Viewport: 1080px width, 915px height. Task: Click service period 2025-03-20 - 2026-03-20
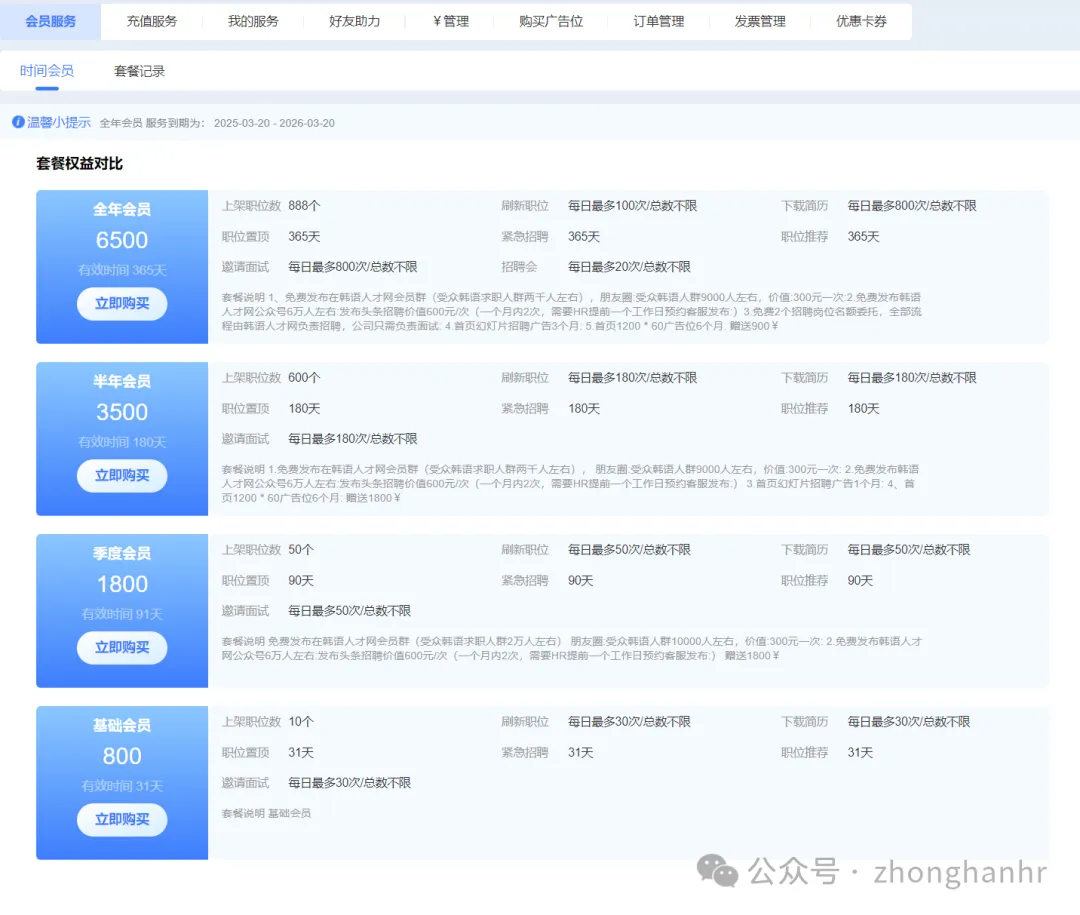tap(274, 123)
